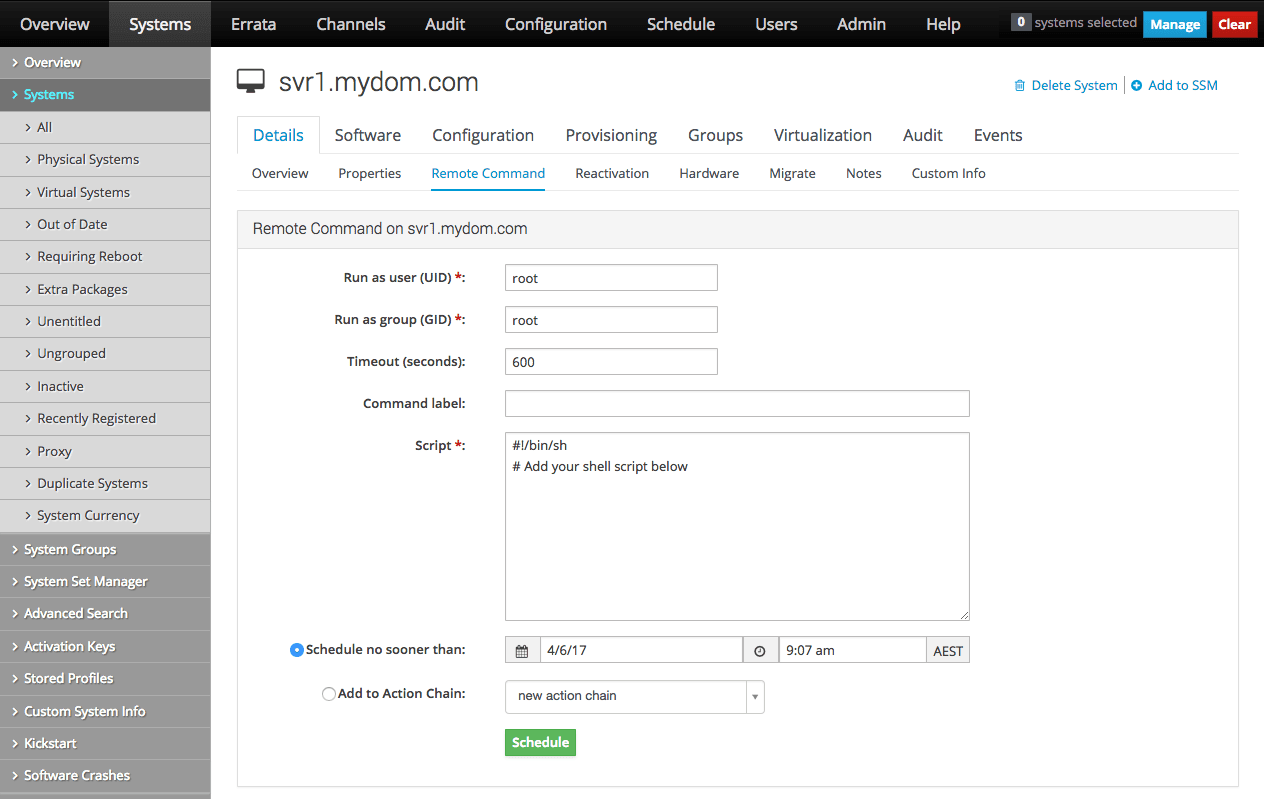The height and width of the screenshot is (799, 1264).
Task: Open the Migrate sub-tab
Action: coord(793,173)
